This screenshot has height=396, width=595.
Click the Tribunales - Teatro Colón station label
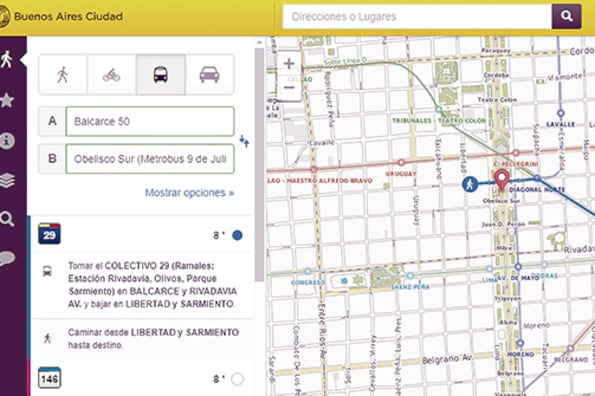click(x=439, y=121)
